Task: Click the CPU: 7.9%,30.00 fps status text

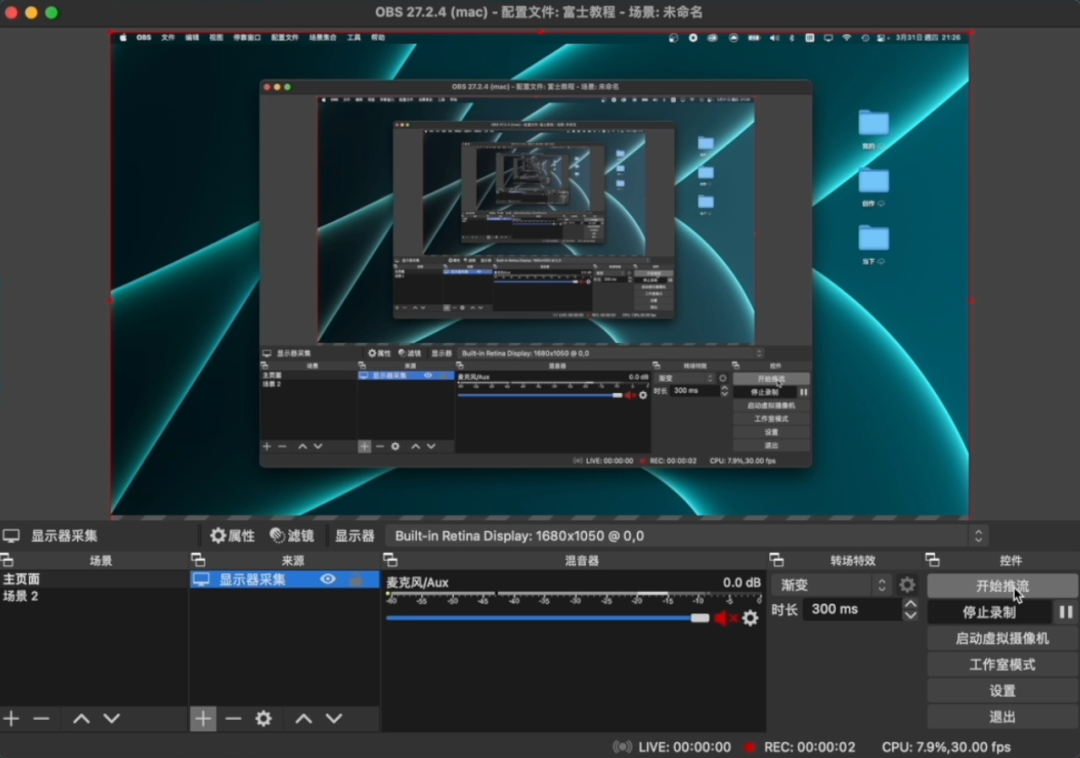Action: [946, 747]
